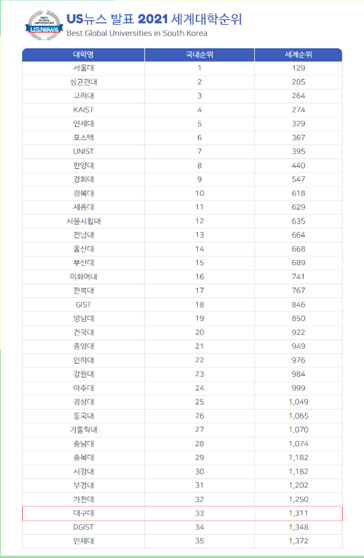Image resolution: width=364 pixels, height=558 pixels.
Task: Click the Best Global Universities in South Korea subtitle
Action: 137,33
